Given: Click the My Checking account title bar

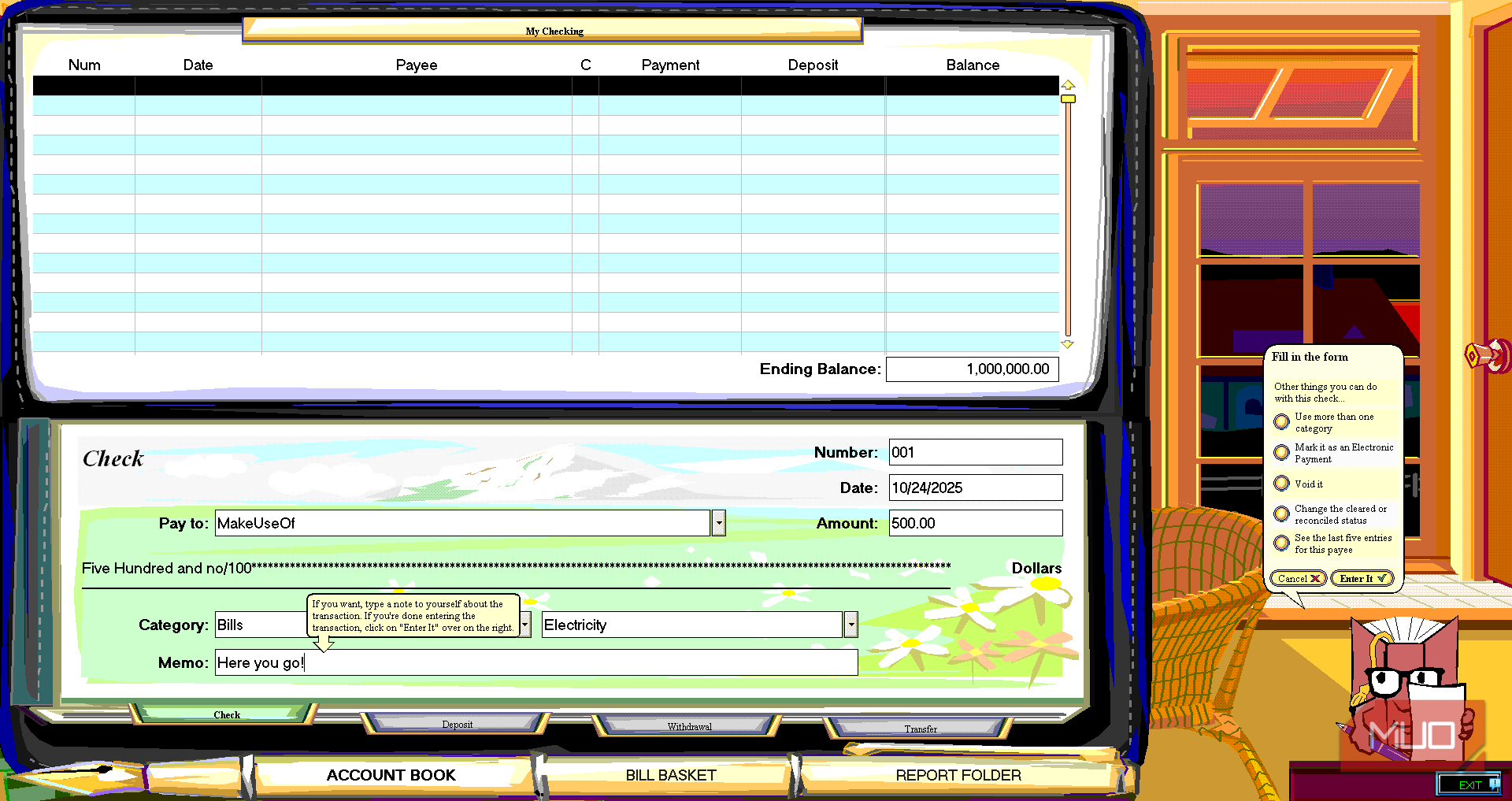Looking at the screenshot, I should point(554,31).
